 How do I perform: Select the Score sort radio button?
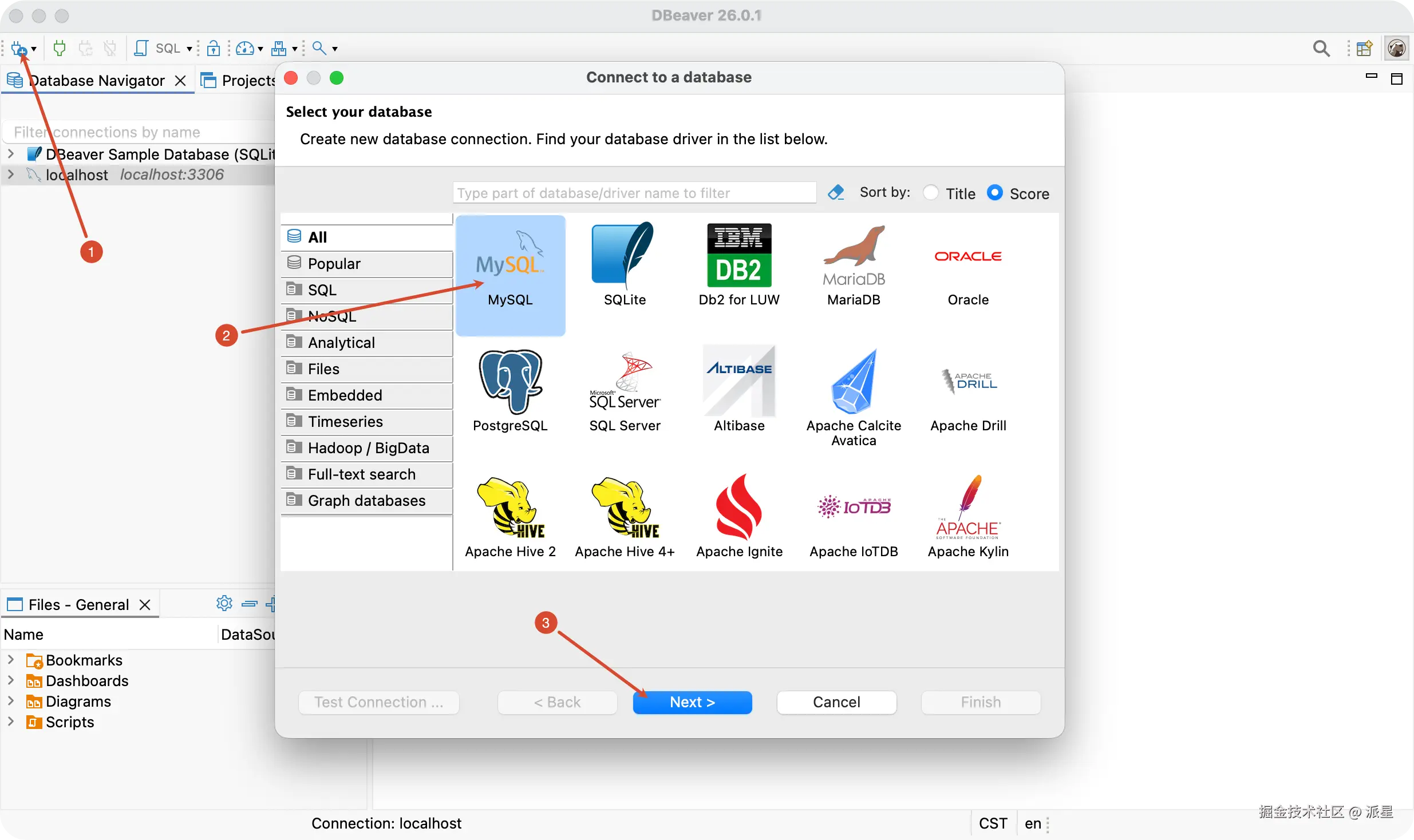[x=995, y=193]
